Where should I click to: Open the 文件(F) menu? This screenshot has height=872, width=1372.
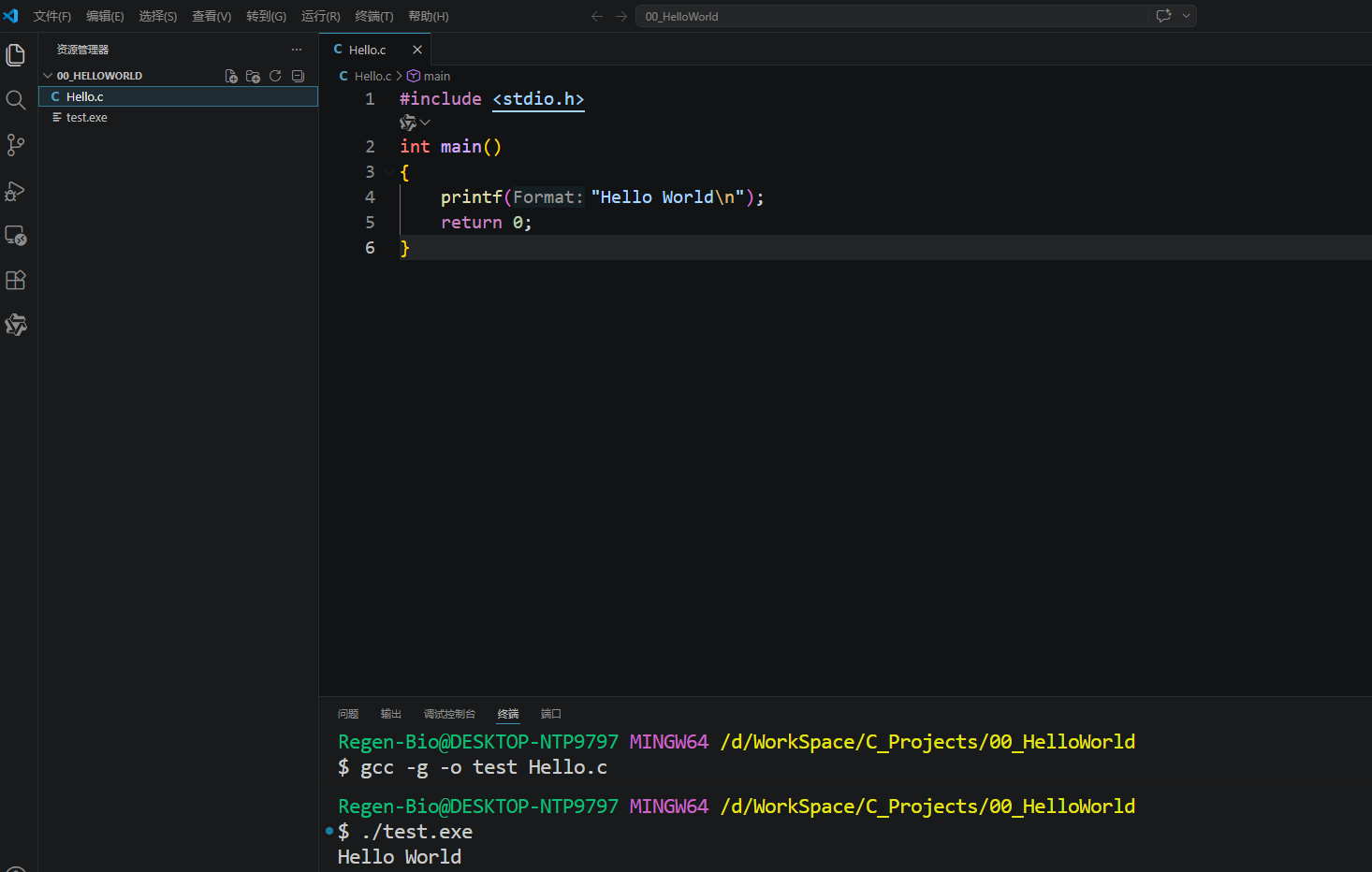pos(52,16)
